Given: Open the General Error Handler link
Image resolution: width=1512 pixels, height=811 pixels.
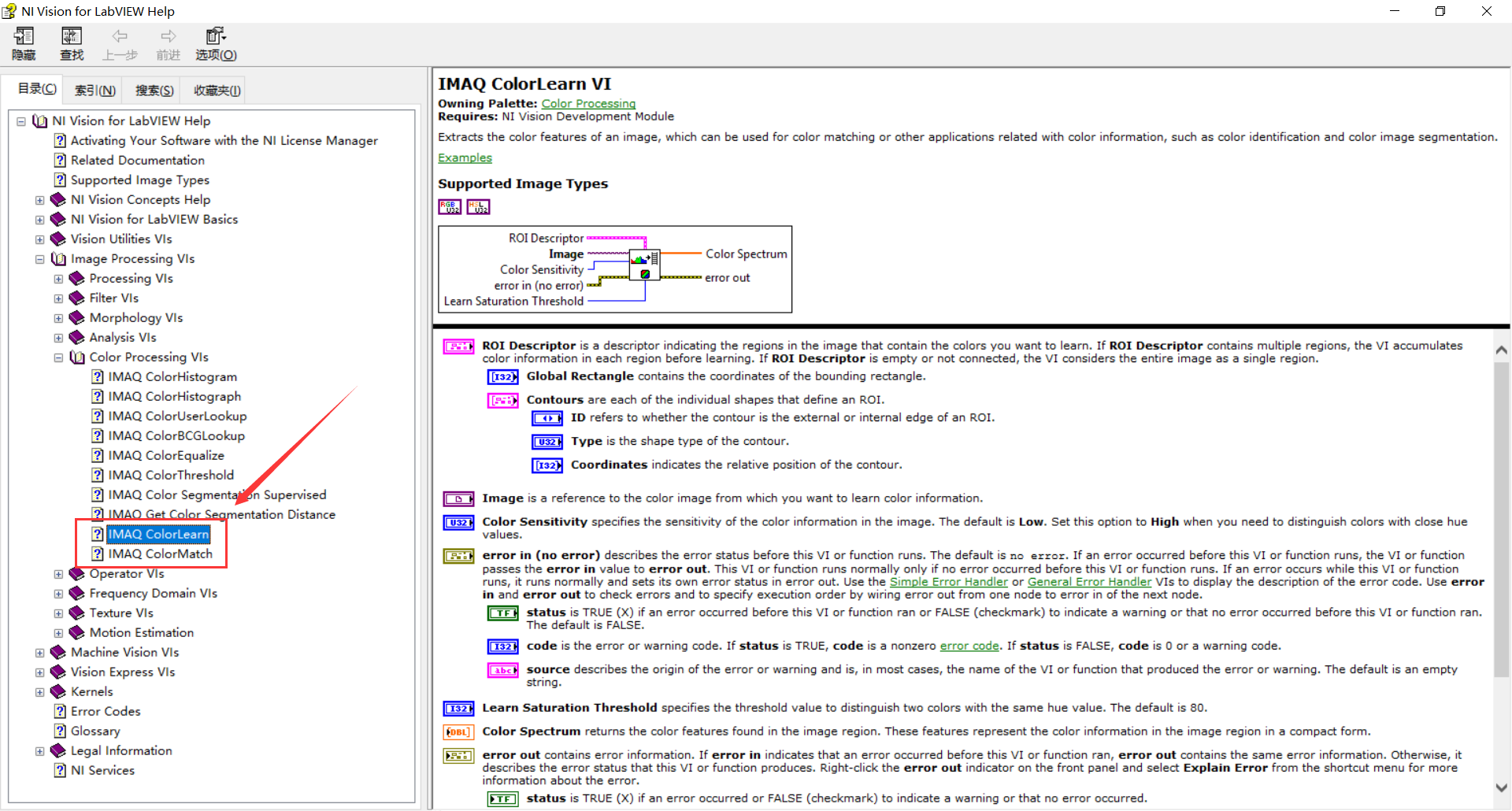Looking at the screenshot, I should coord(1089,582).
